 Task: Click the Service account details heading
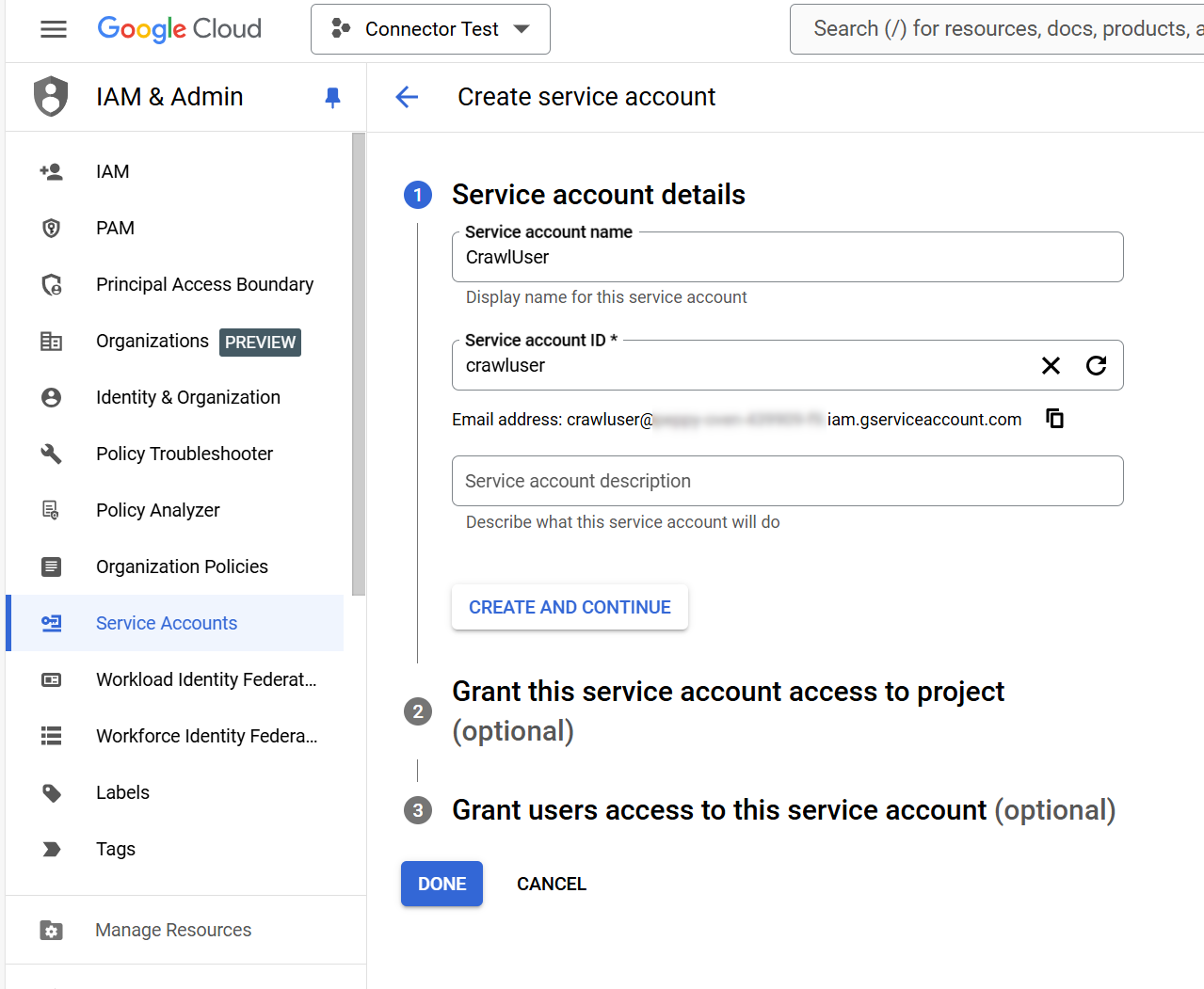598,195
